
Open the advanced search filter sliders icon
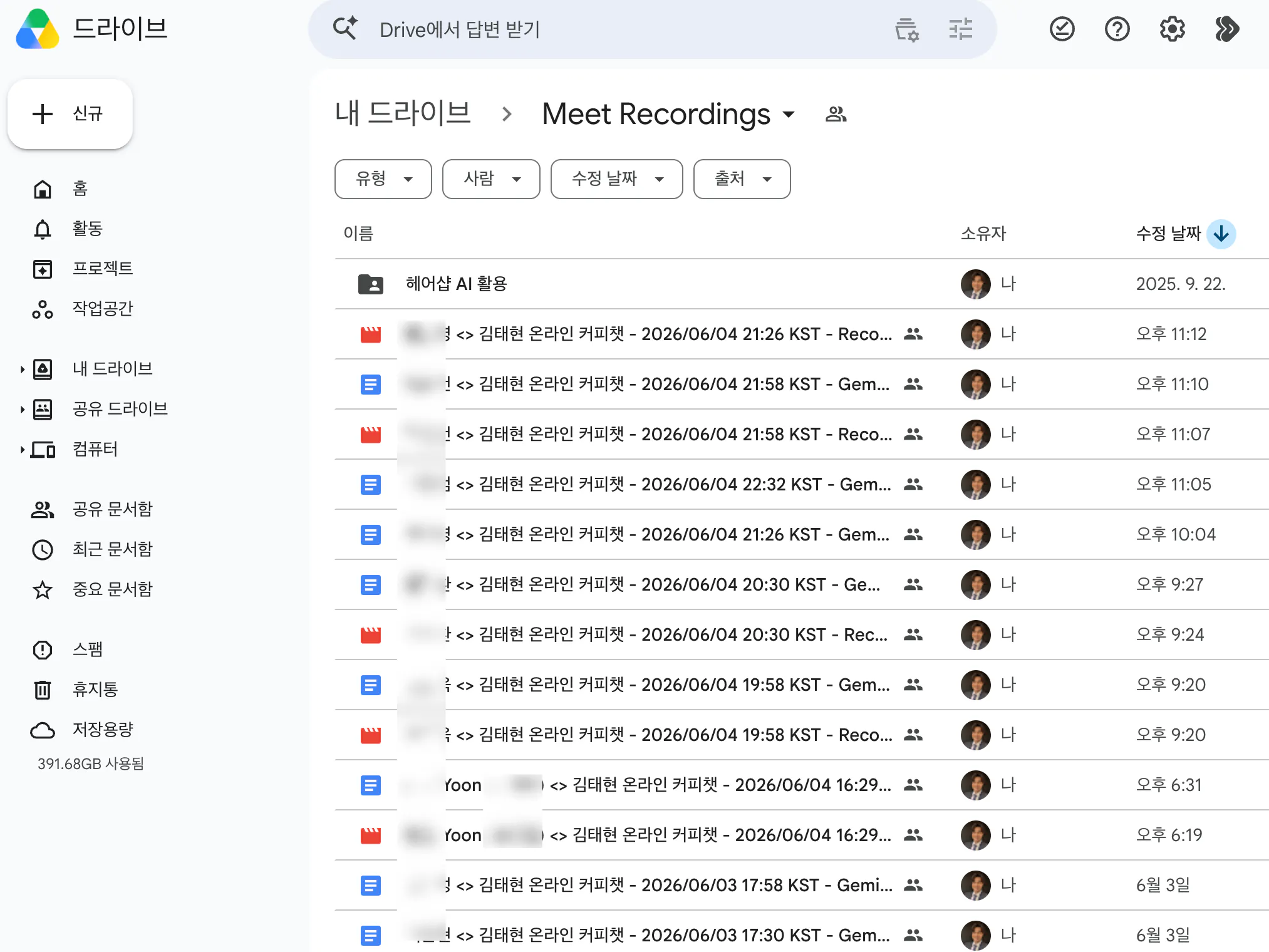click(960, 29)
